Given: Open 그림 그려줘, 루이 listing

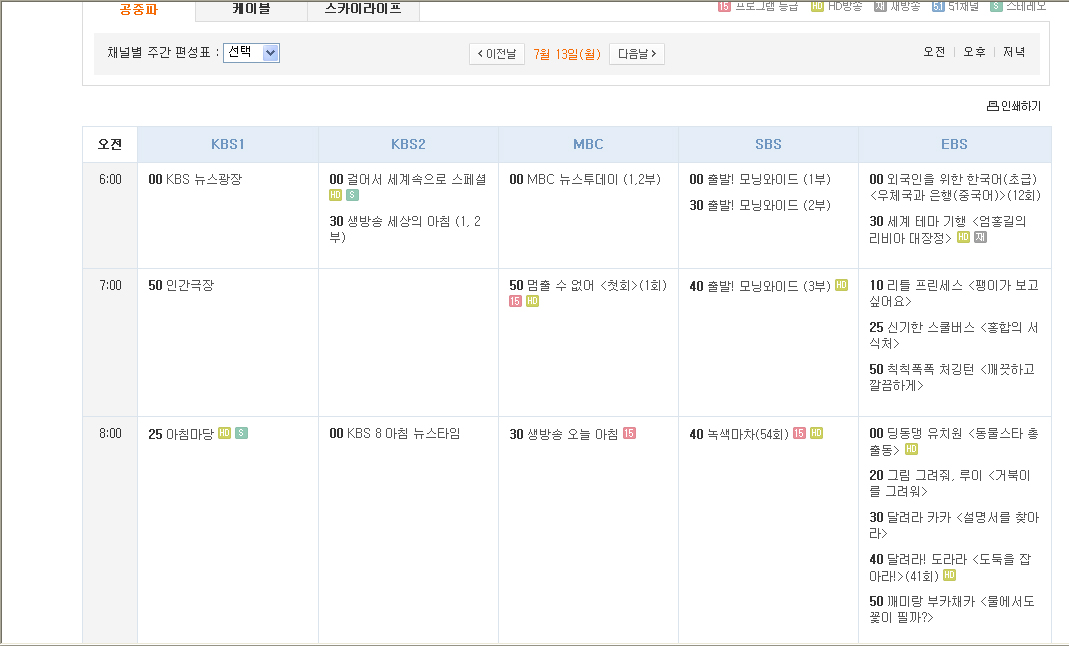Looking at the screenshot, I should click(x=950, y=483).
